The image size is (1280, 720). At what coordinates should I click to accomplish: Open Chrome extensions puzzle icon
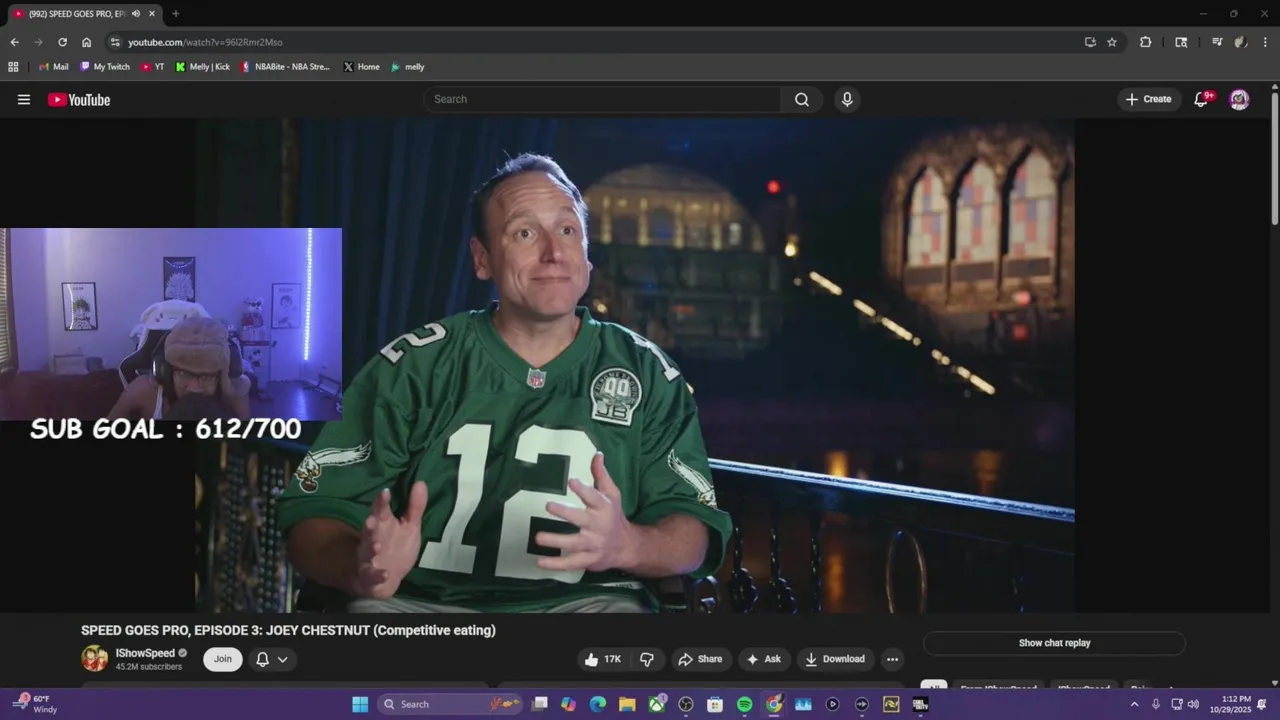click(1146, 42)
